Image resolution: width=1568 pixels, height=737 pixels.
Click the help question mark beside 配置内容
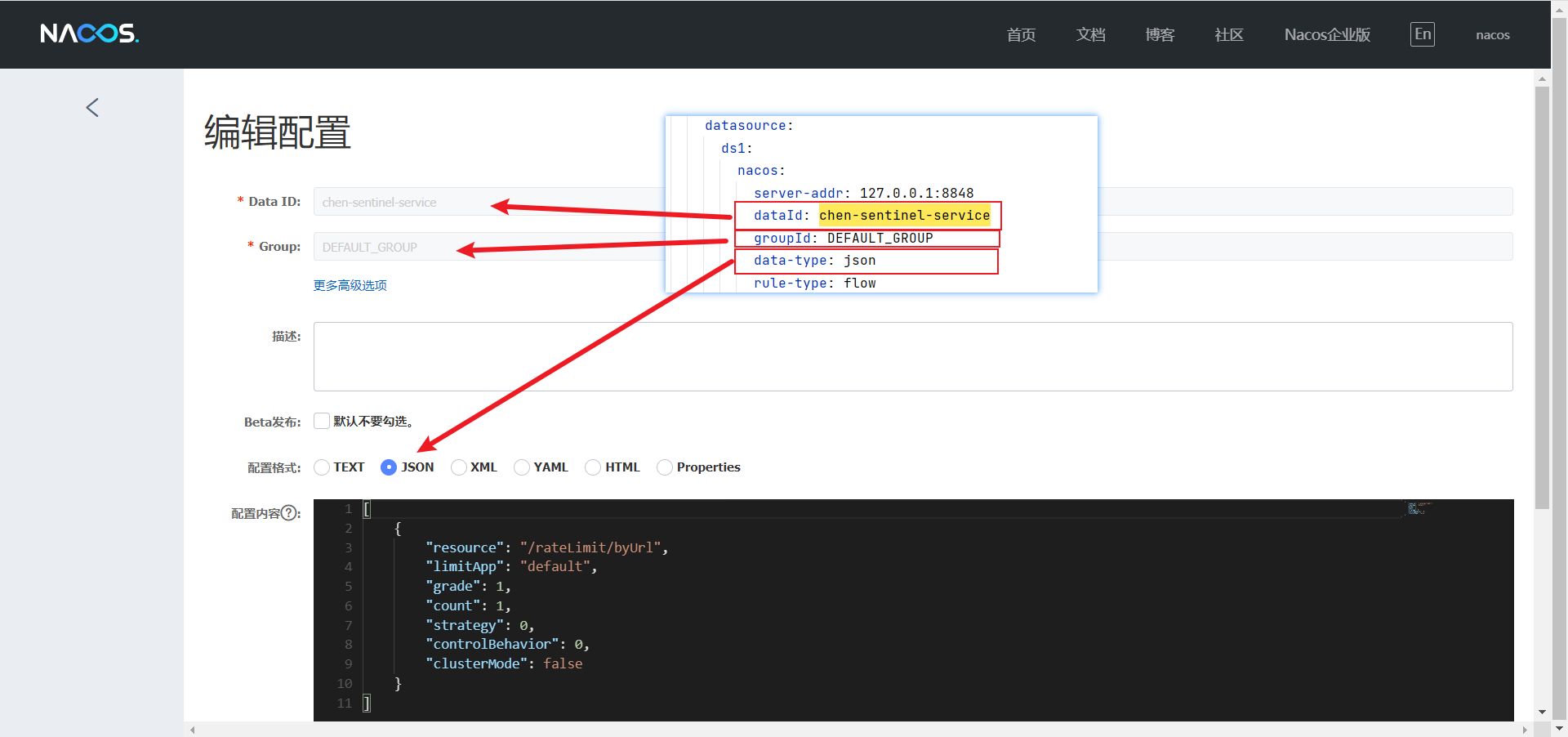(x=288, y=513)
